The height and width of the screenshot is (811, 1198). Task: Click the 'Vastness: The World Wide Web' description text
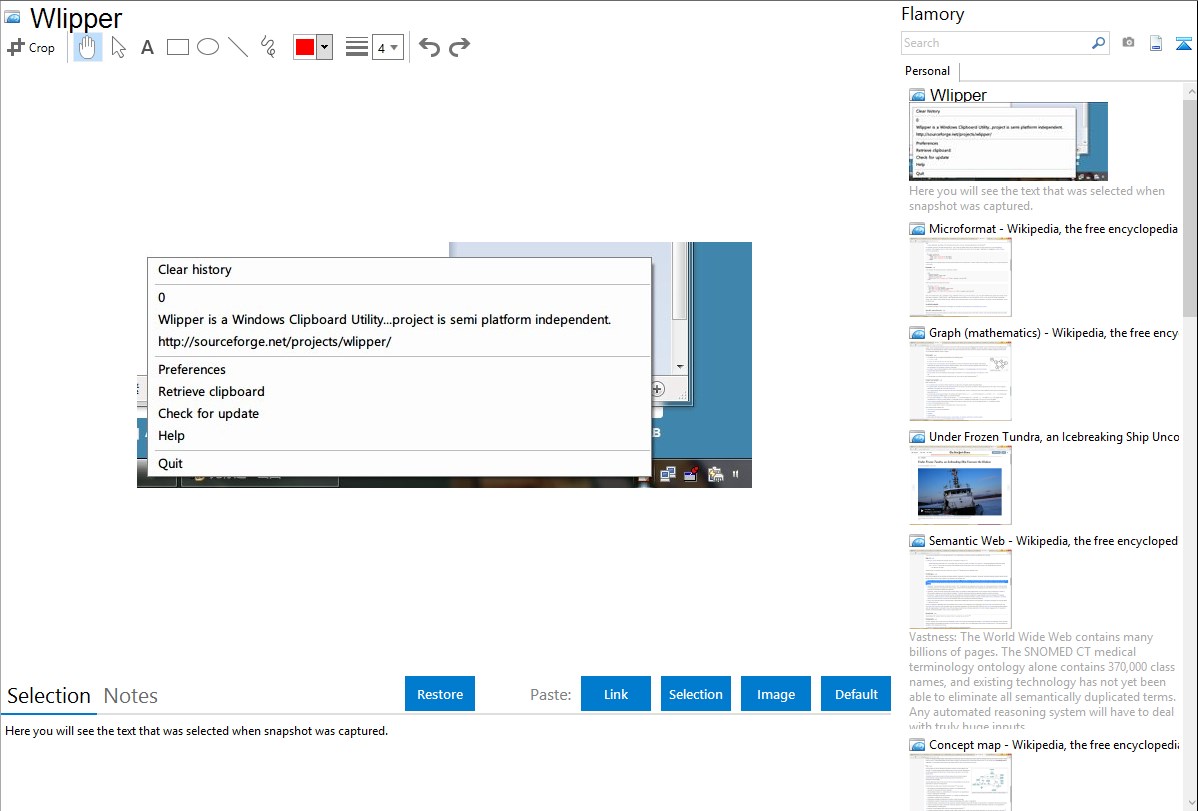click(1042, 682)
